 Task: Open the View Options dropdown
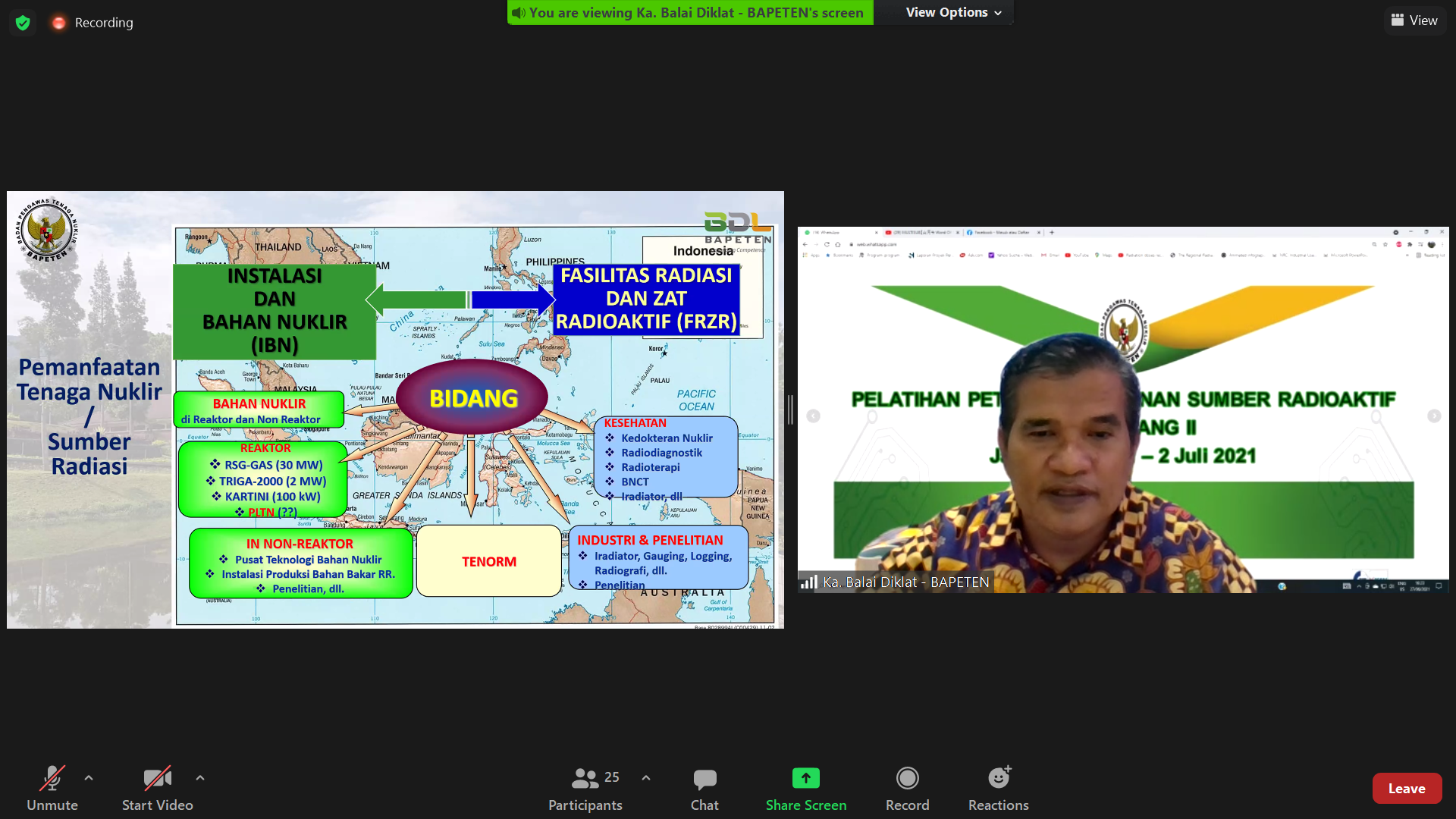(x=953, y=12)
